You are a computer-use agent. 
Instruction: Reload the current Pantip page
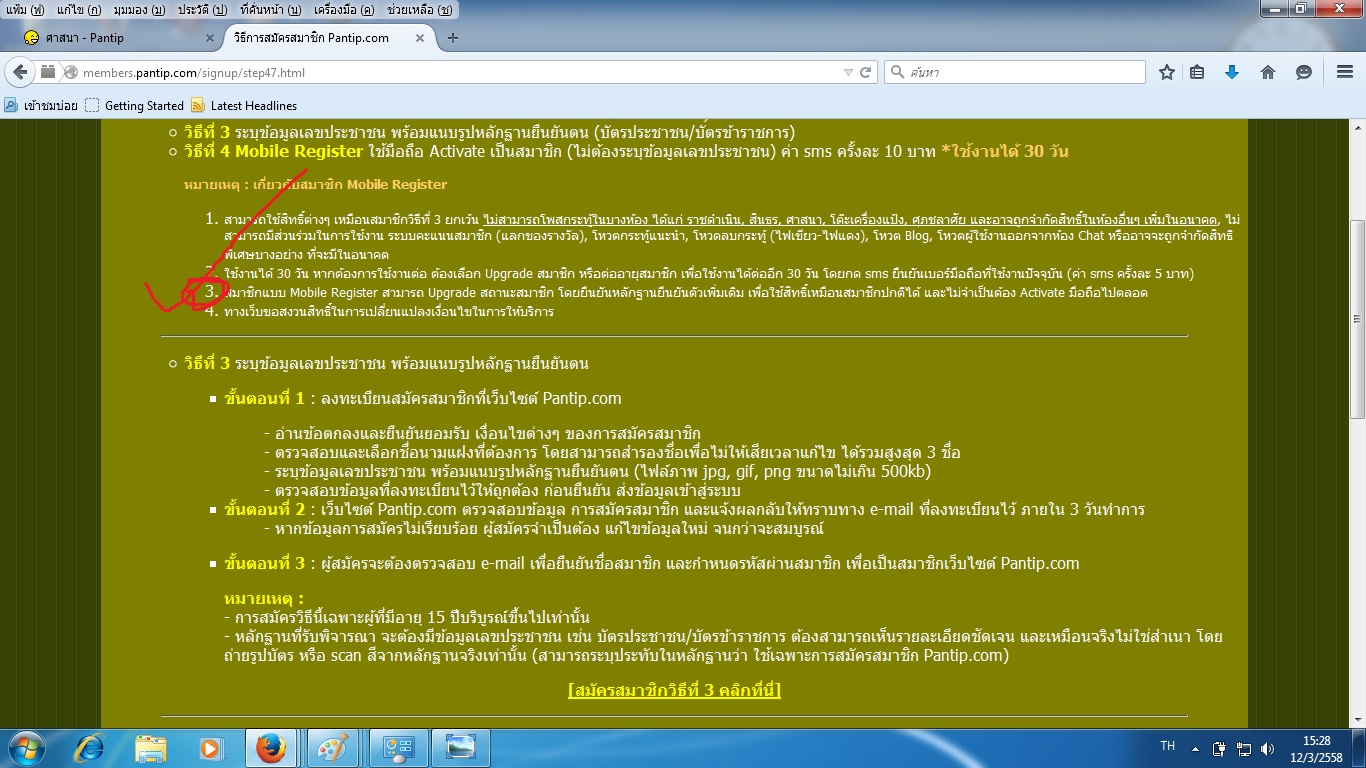pos(866,72)
